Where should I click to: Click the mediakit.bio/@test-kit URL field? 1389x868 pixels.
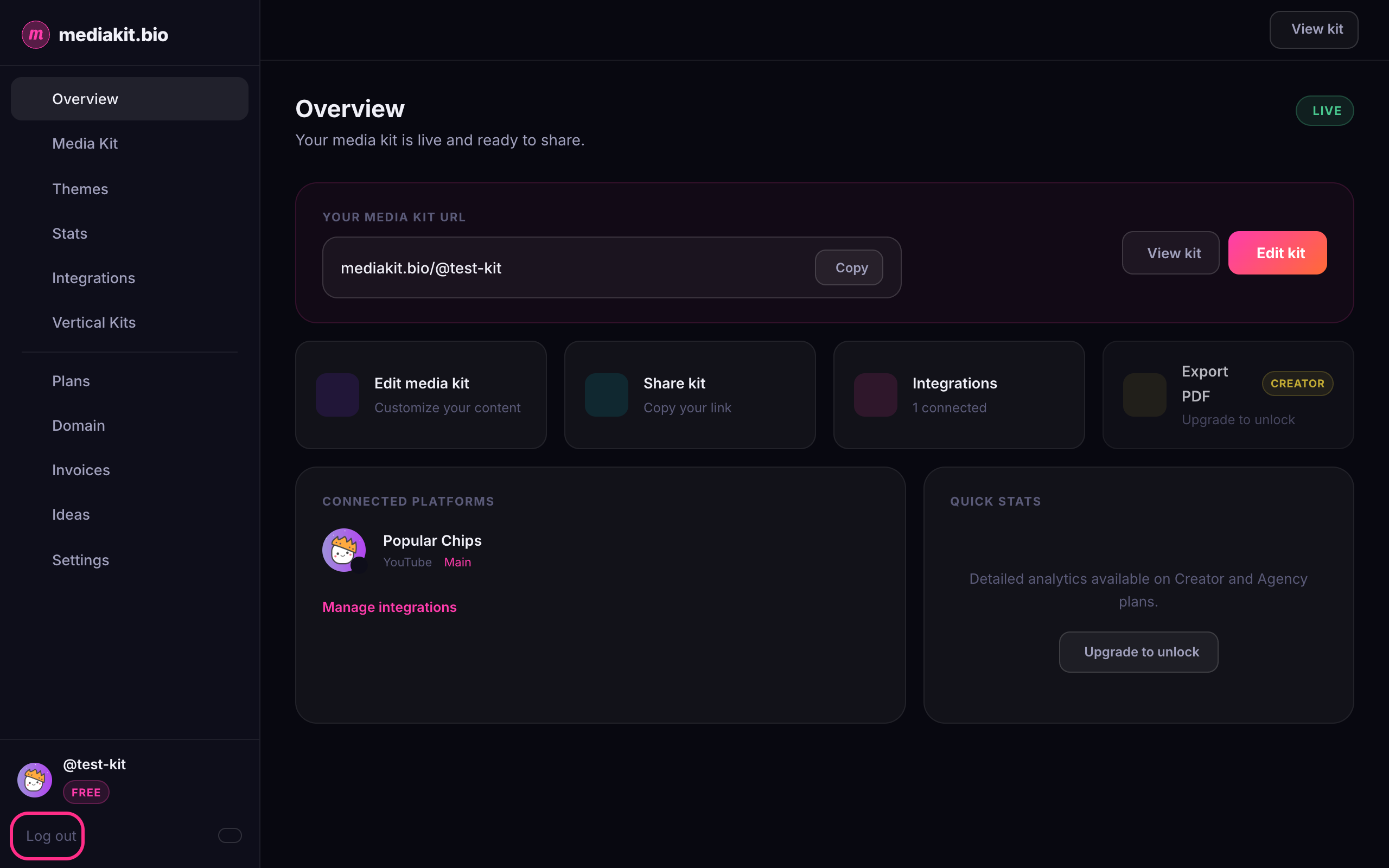[x=612, y=267]
